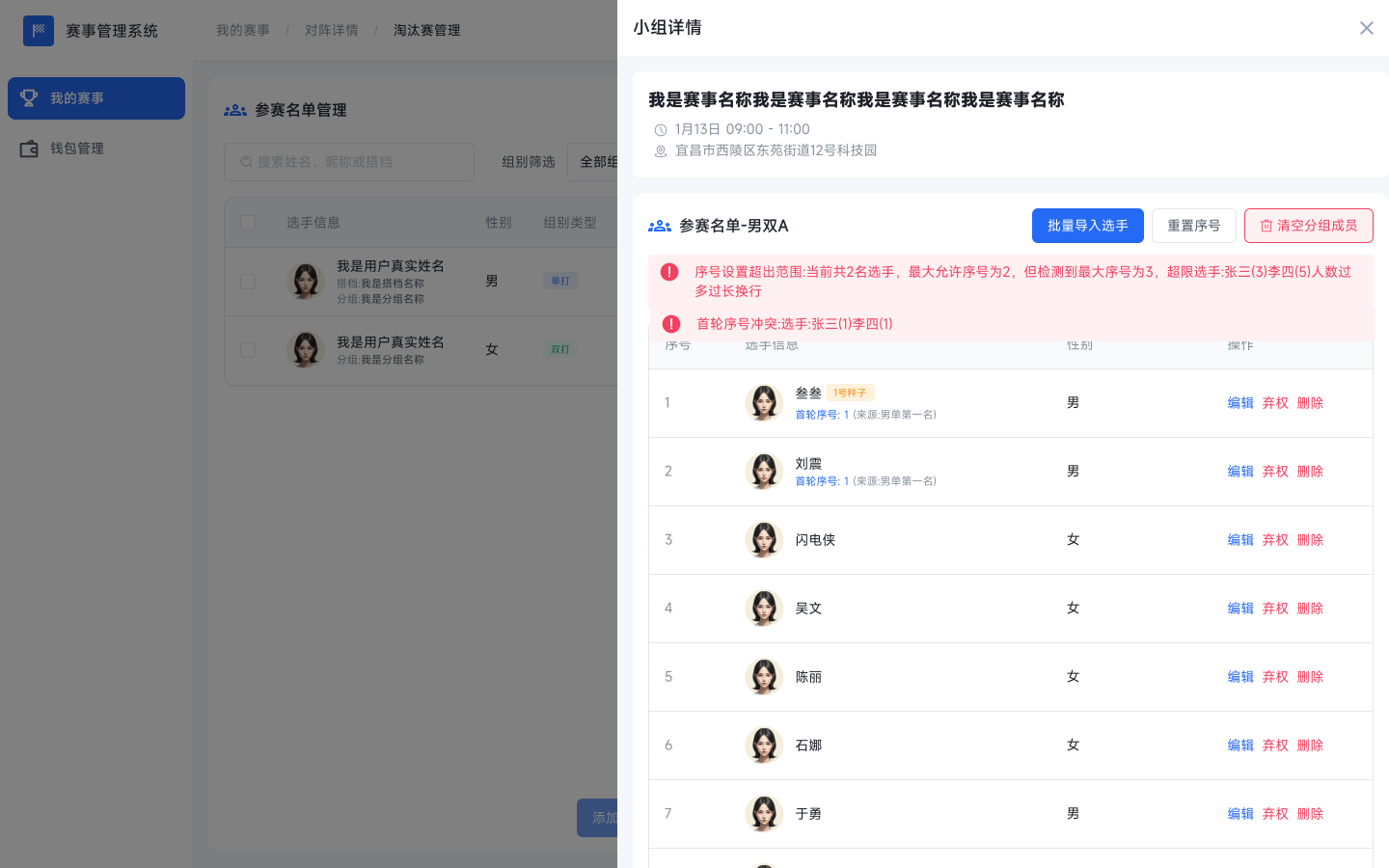Go to 我的赛事 breadcrumb
Viewport: 1389px width, 868px height.
click(243, 31)
